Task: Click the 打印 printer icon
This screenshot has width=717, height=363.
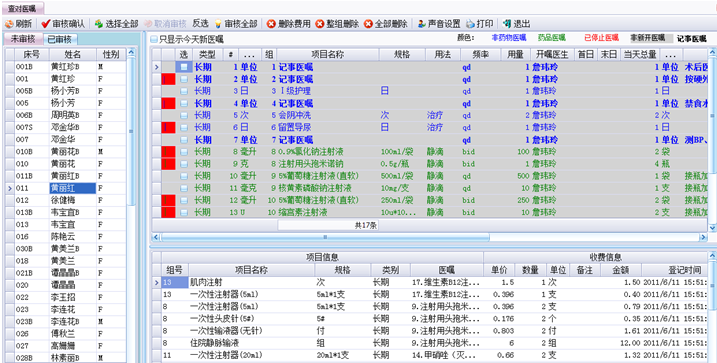Action: click(x=470, y=24)
